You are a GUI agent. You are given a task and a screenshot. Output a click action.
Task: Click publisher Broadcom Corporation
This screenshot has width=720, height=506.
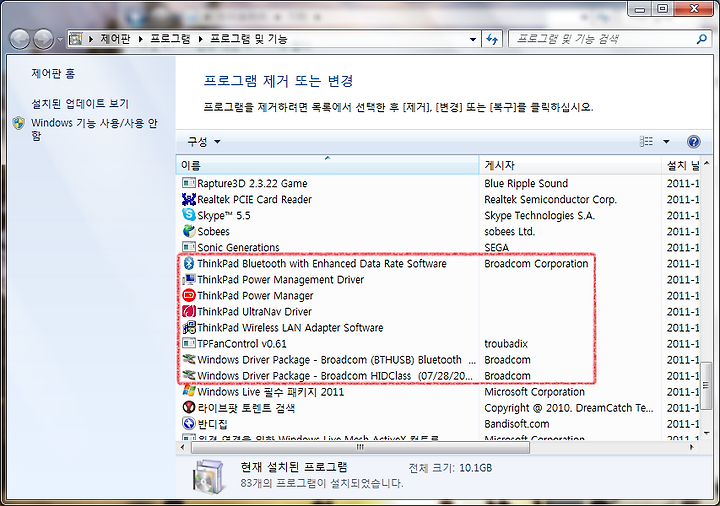(536, 264)
